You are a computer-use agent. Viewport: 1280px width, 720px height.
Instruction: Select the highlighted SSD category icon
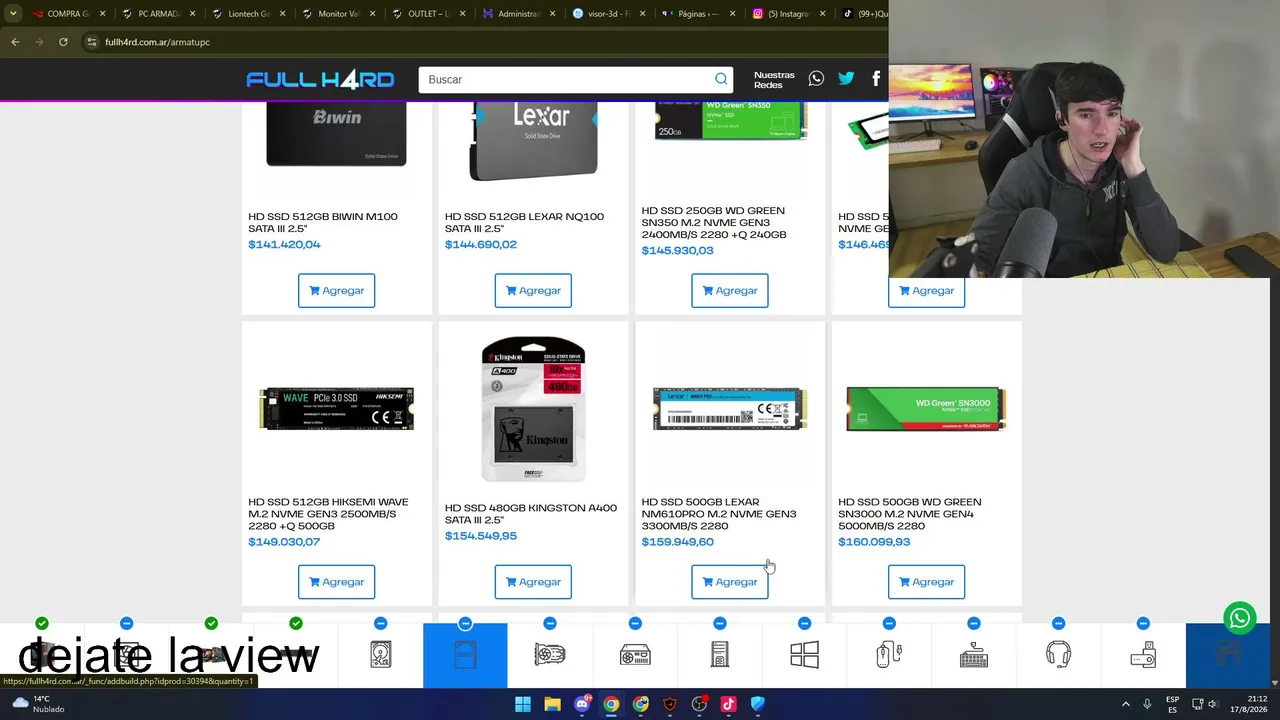point(465,655)
